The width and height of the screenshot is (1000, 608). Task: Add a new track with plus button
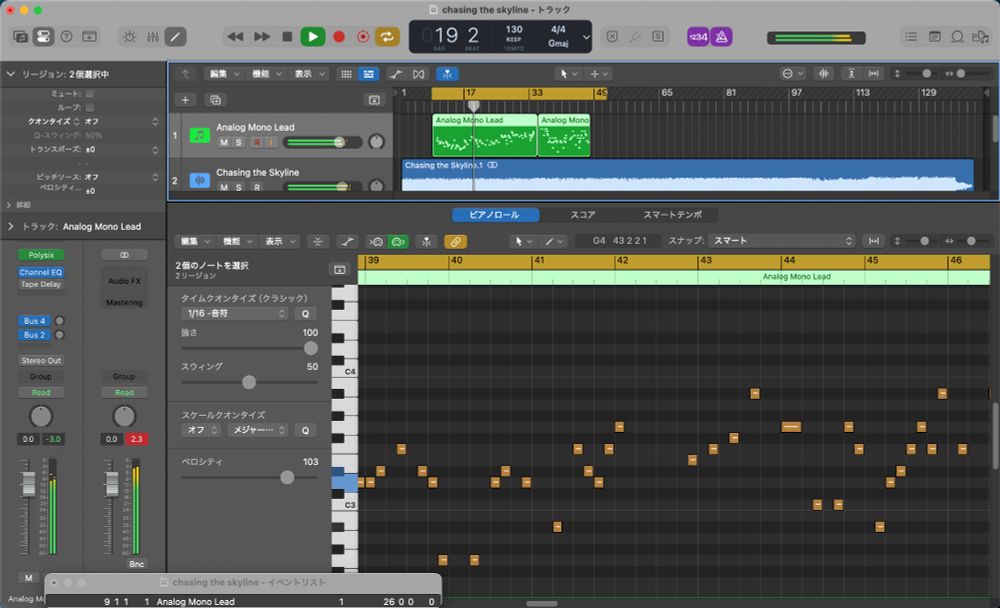(185, 100)
